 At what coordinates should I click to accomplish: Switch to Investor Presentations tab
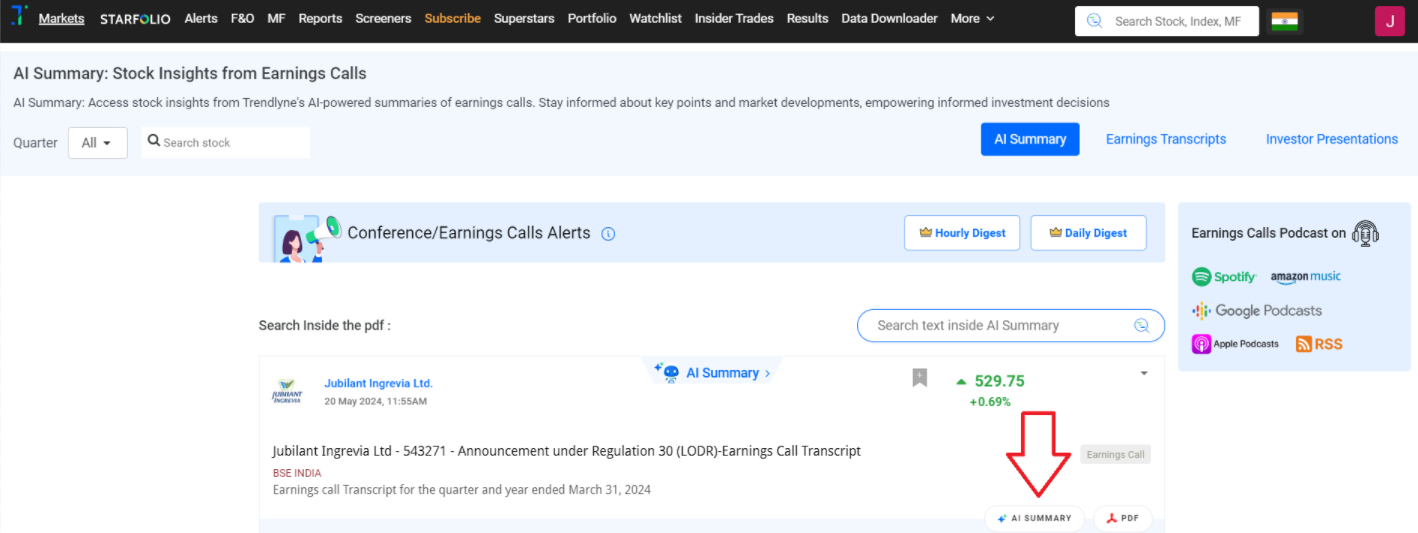(x=1332, y=139)
